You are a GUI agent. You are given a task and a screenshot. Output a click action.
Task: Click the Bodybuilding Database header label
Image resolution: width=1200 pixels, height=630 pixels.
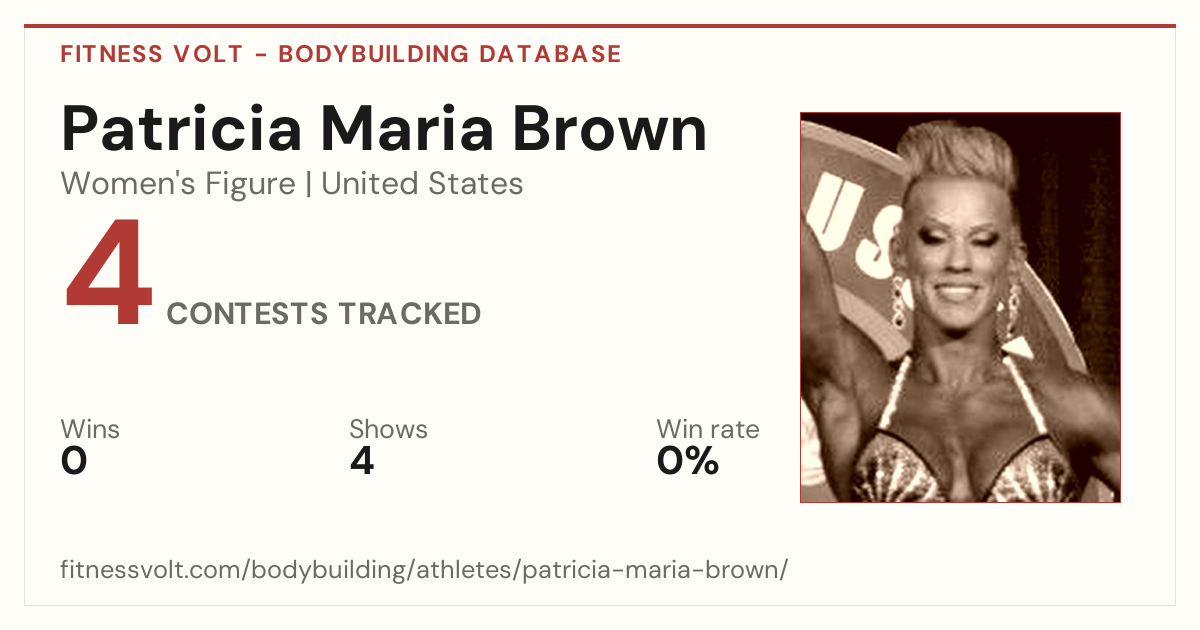tap(450, 54)
